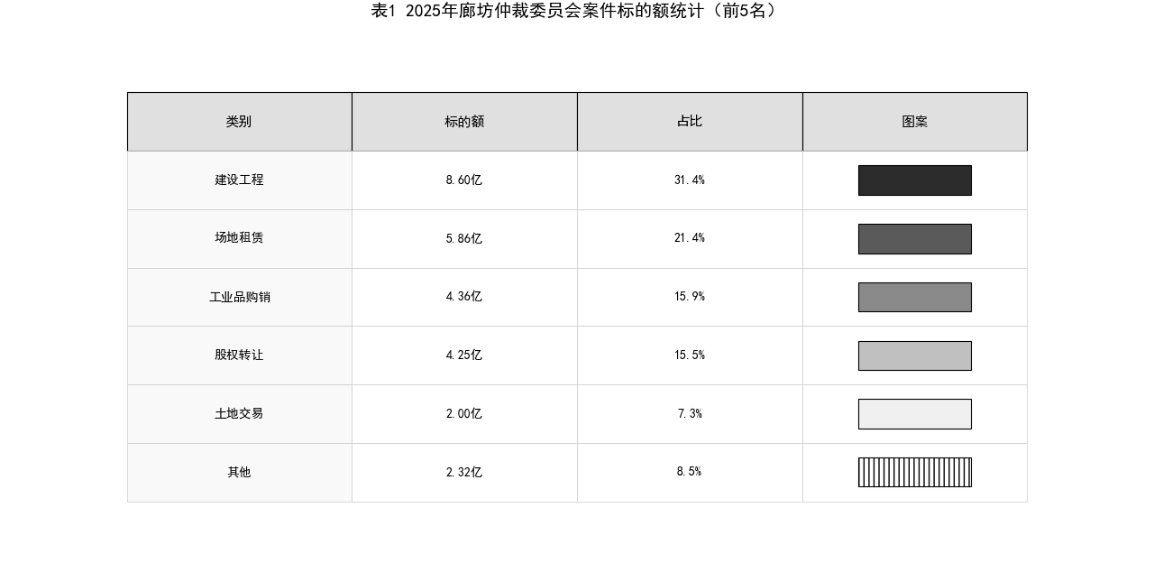Click the dark swatch for 建设工程
1154x563 pixels.
click(914, 180)
